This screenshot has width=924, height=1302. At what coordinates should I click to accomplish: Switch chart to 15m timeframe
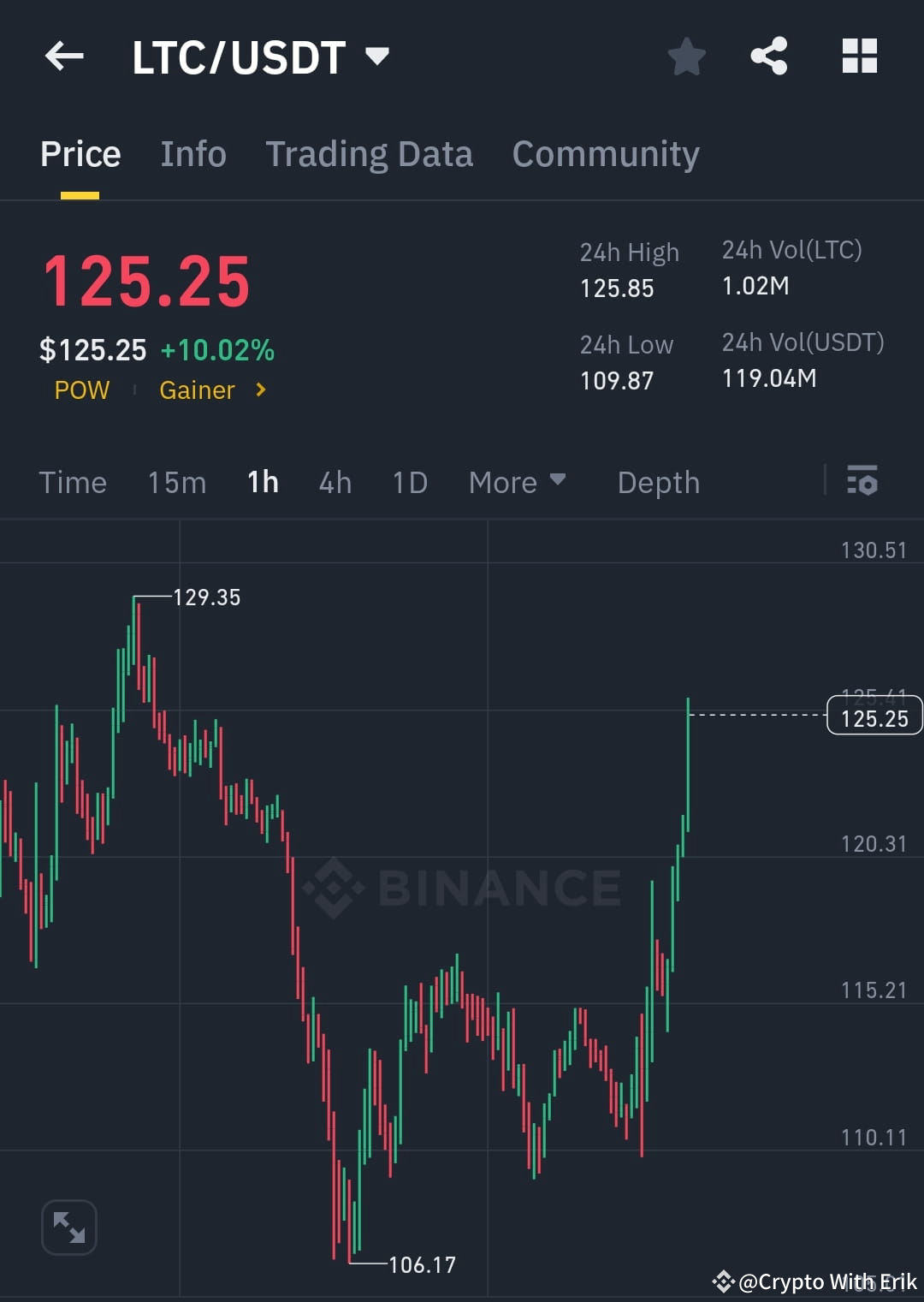coord(176,482)
